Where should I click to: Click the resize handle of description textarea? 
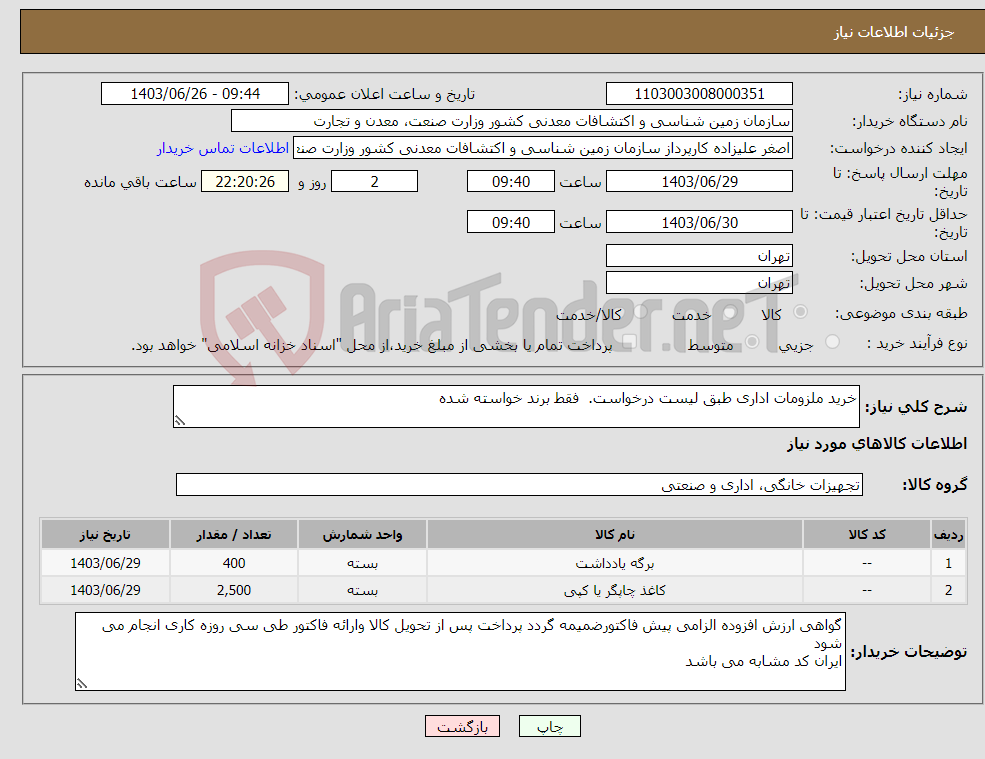(x=180, y=422)
